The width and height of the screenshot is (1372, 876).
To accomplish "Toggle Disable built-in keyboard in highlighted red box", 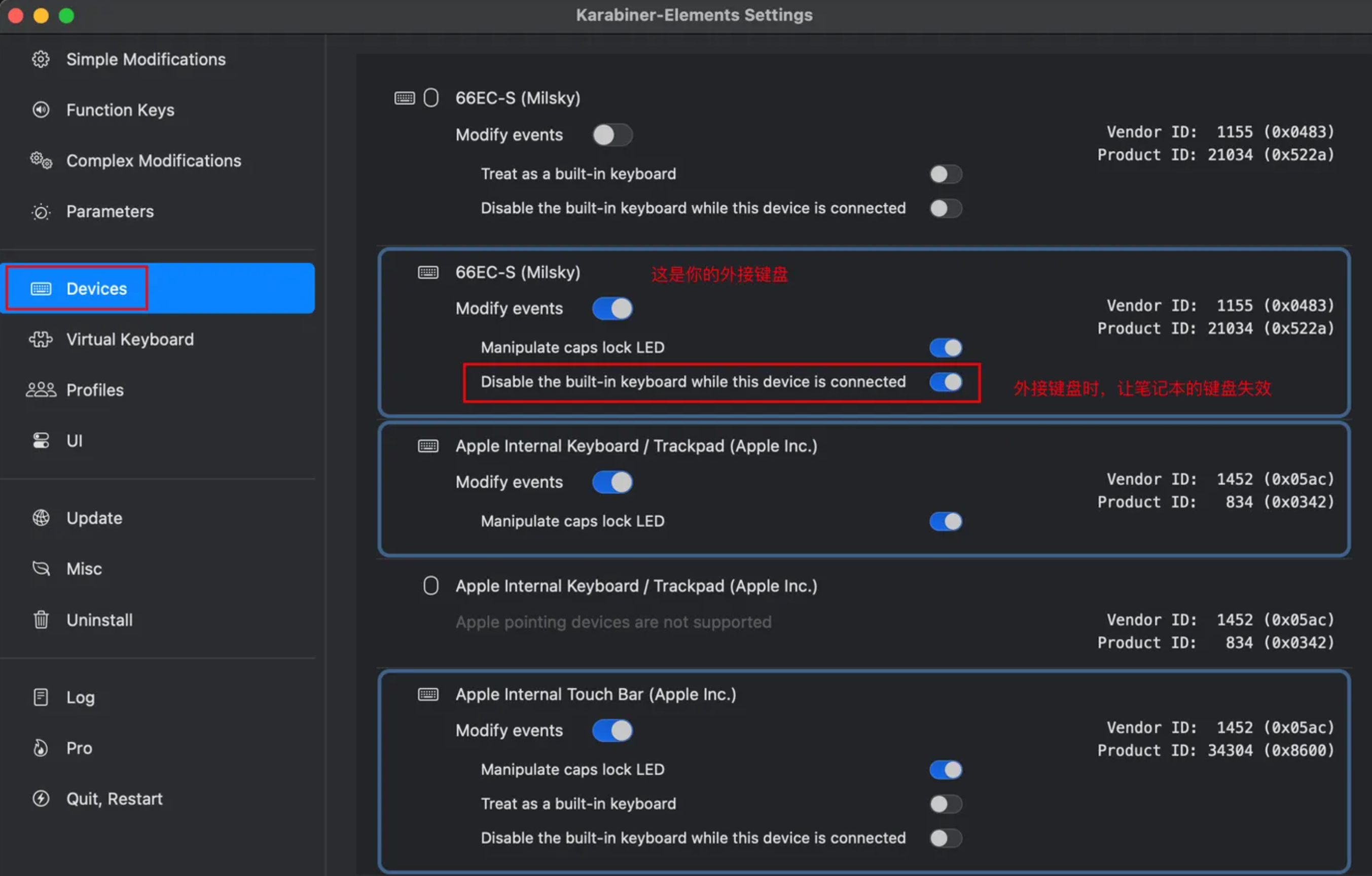I will (945, 382).
